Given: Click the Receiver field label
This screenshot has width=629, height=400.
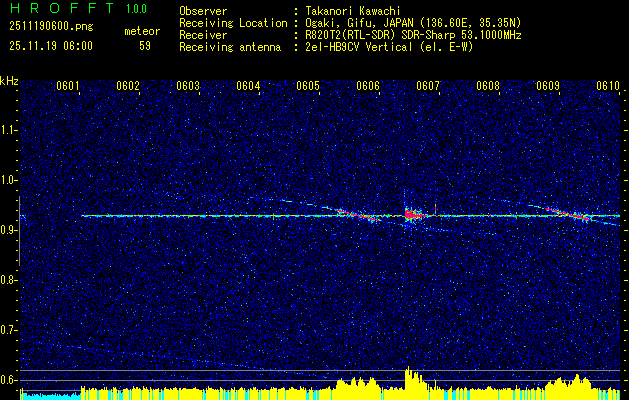Looking at the screenshot, I should [x=203, y=35].
